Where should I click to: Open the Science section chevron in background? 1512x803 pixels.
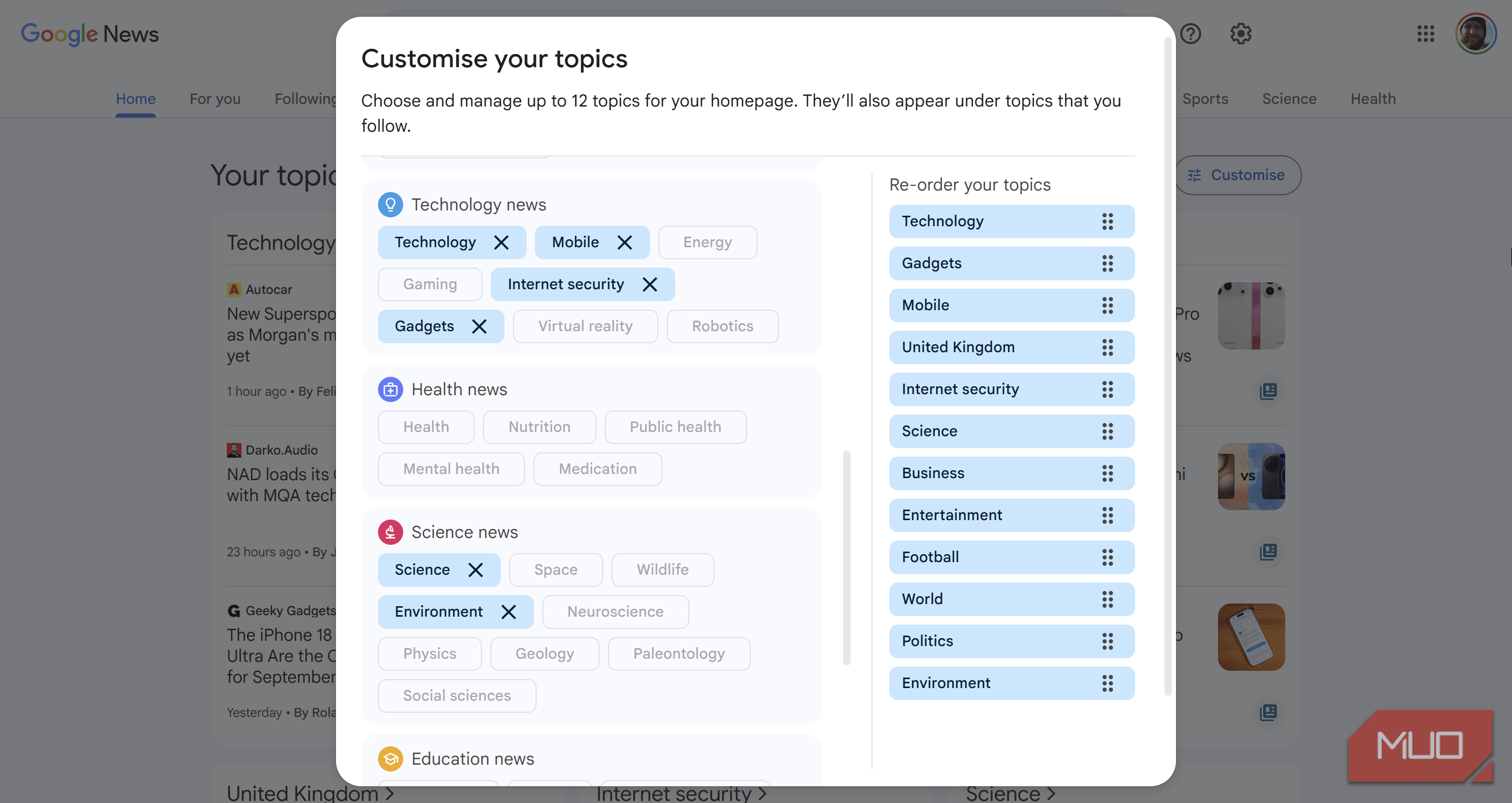pyautogui.click(x=1051, y=794)
